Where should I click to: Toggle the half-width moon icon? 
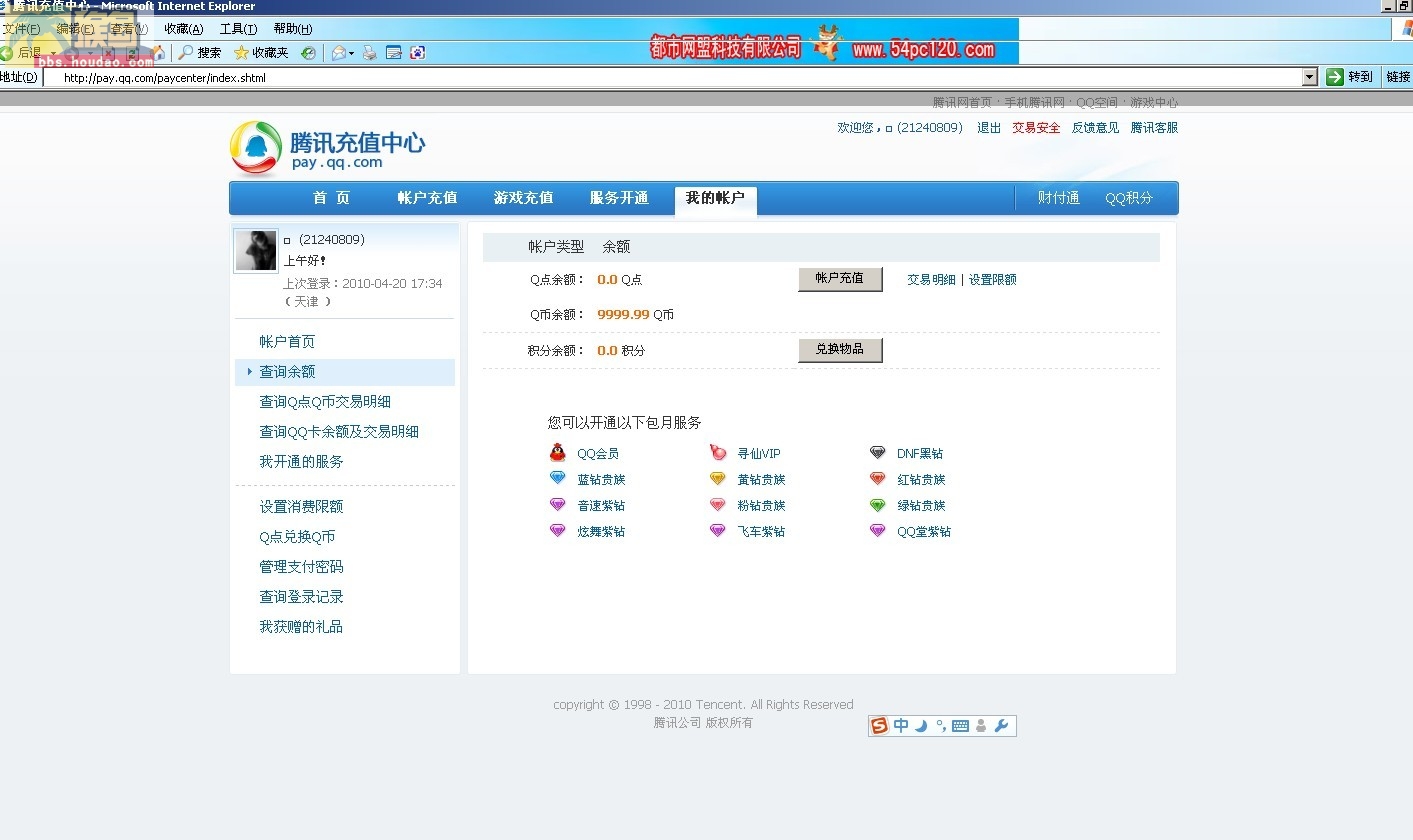point(922,726)
